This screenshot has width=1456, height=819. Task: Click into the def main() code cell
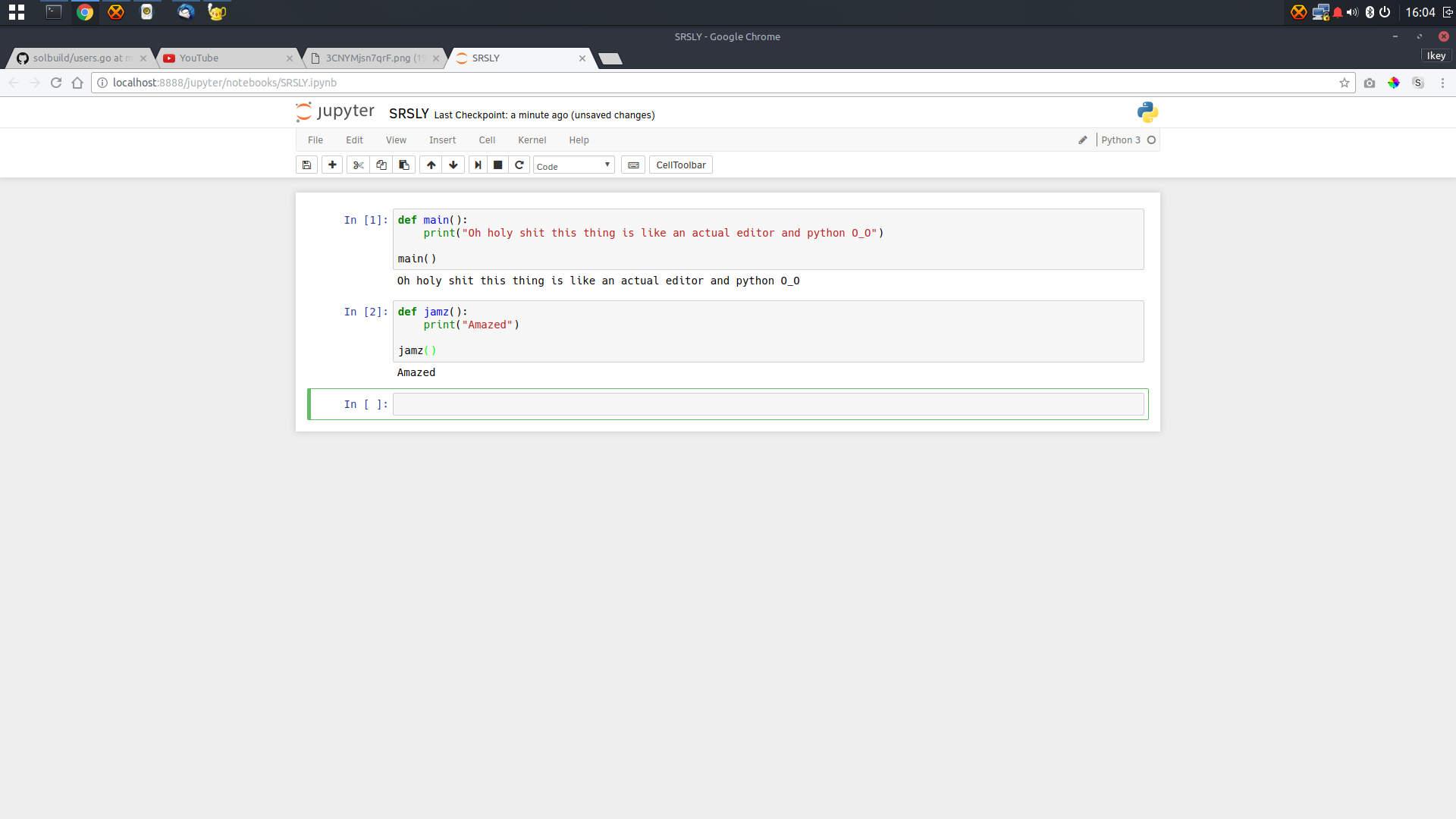coord(768,240)
